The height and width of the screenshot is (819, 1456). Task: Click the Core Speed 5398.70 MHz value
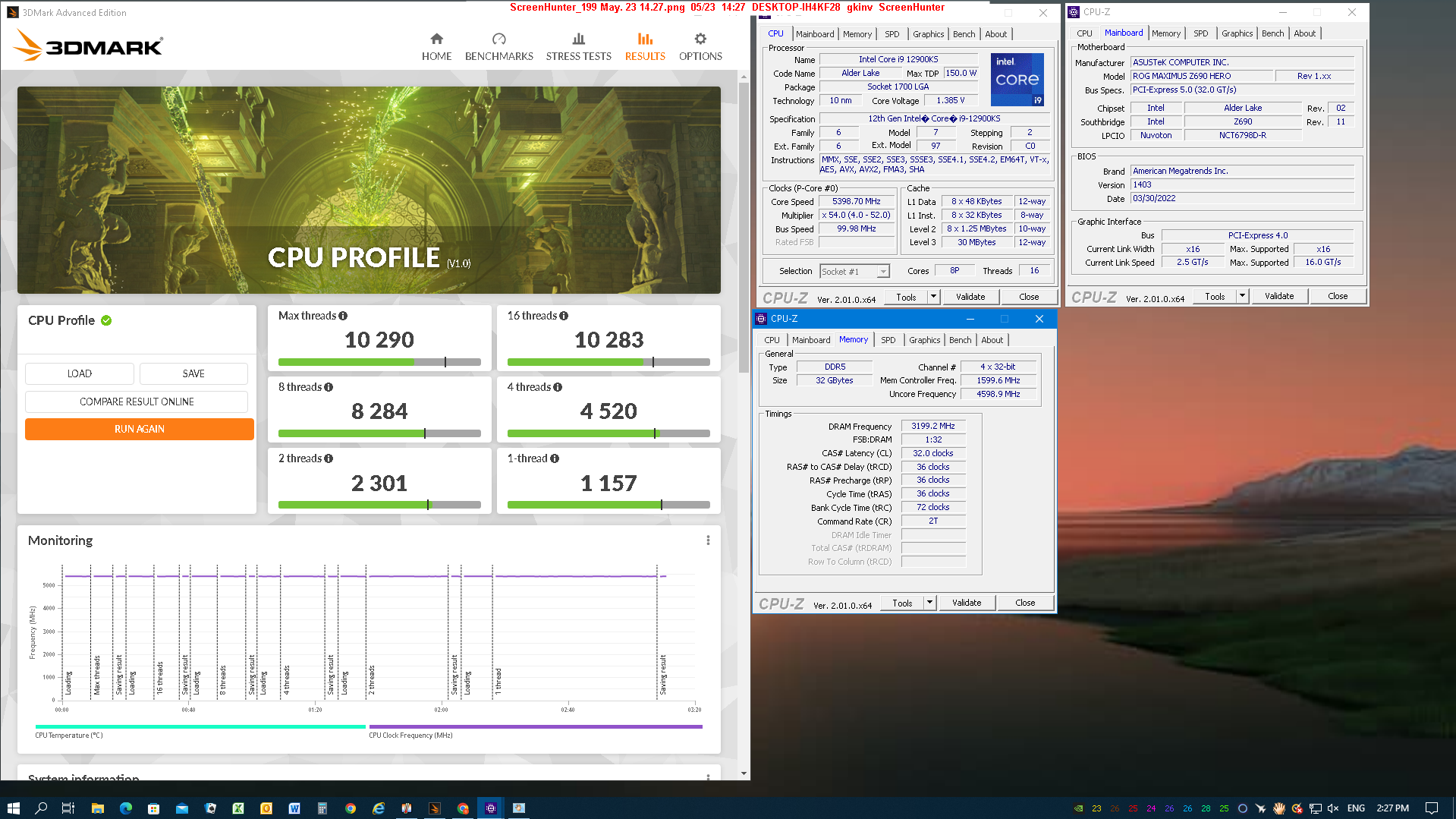tap(856, 202)
